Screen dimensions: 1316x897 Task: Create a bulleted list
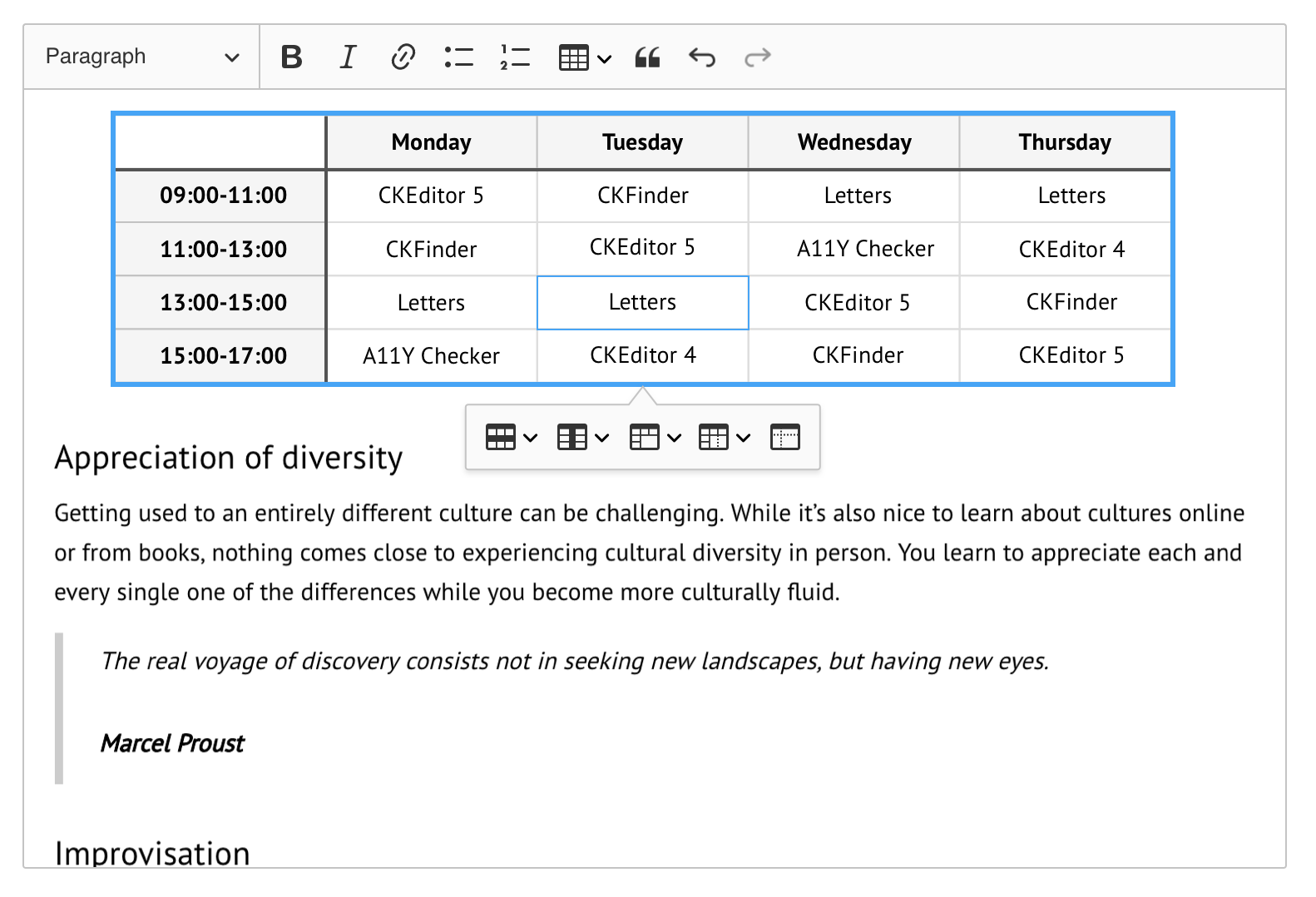coord(459,57)
